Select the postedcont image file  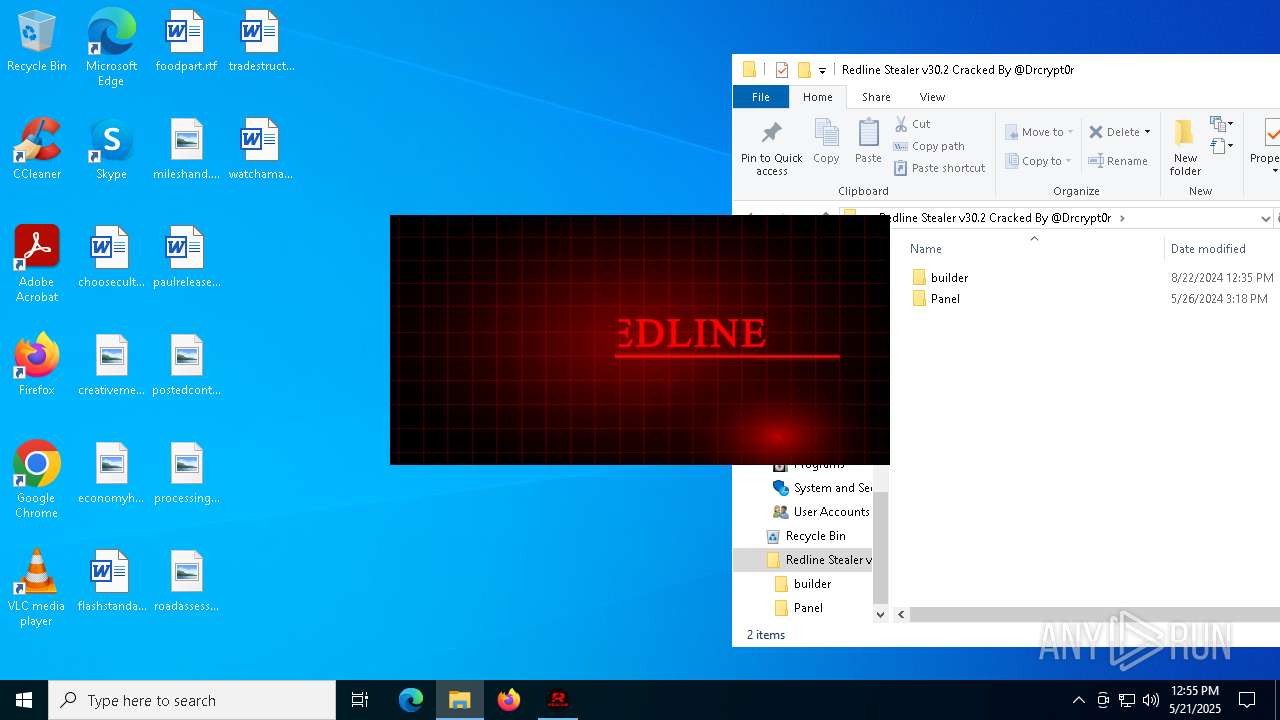186,366
